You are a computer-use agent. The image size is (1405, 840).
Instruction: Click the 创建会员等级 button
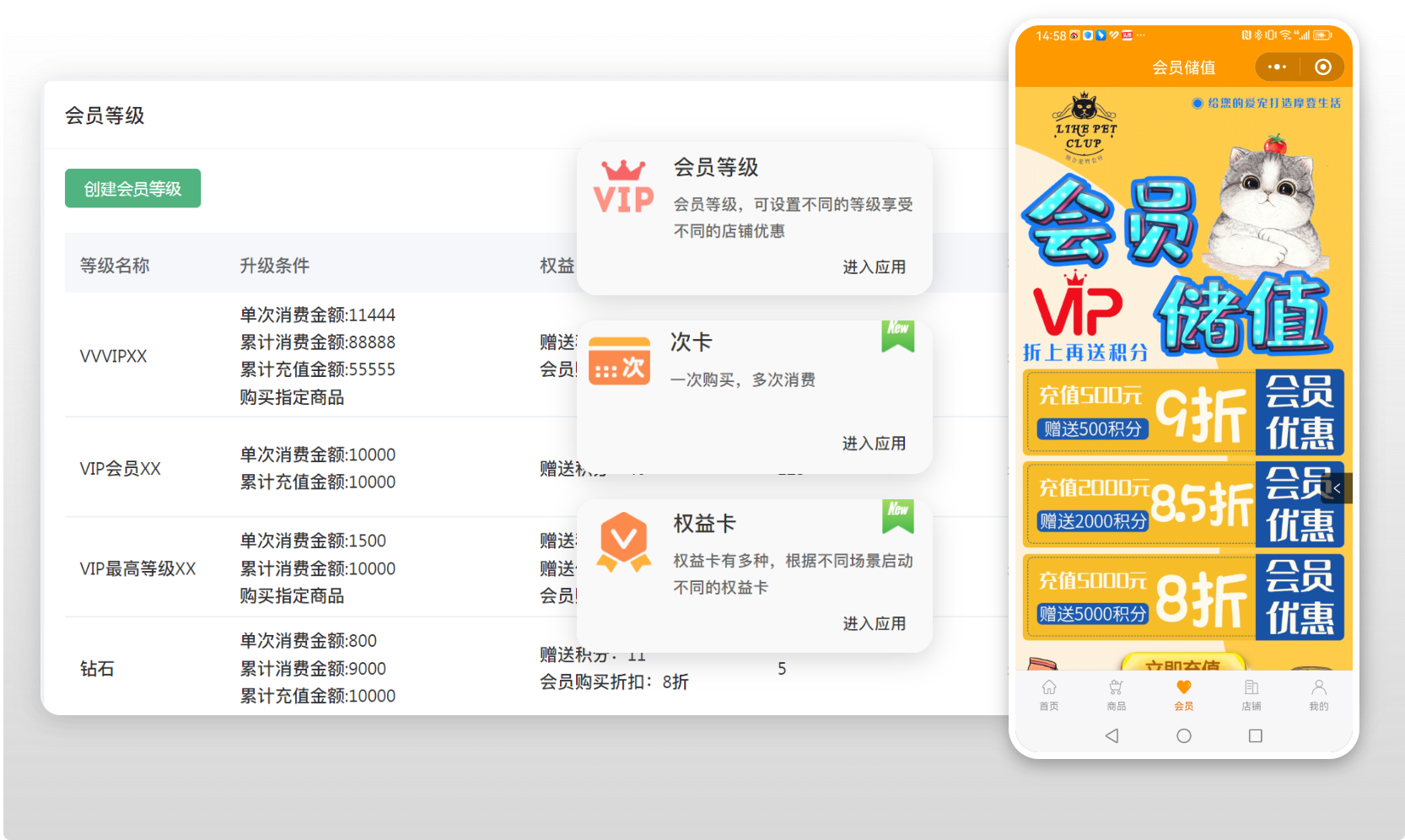click(x=132, y=188)
